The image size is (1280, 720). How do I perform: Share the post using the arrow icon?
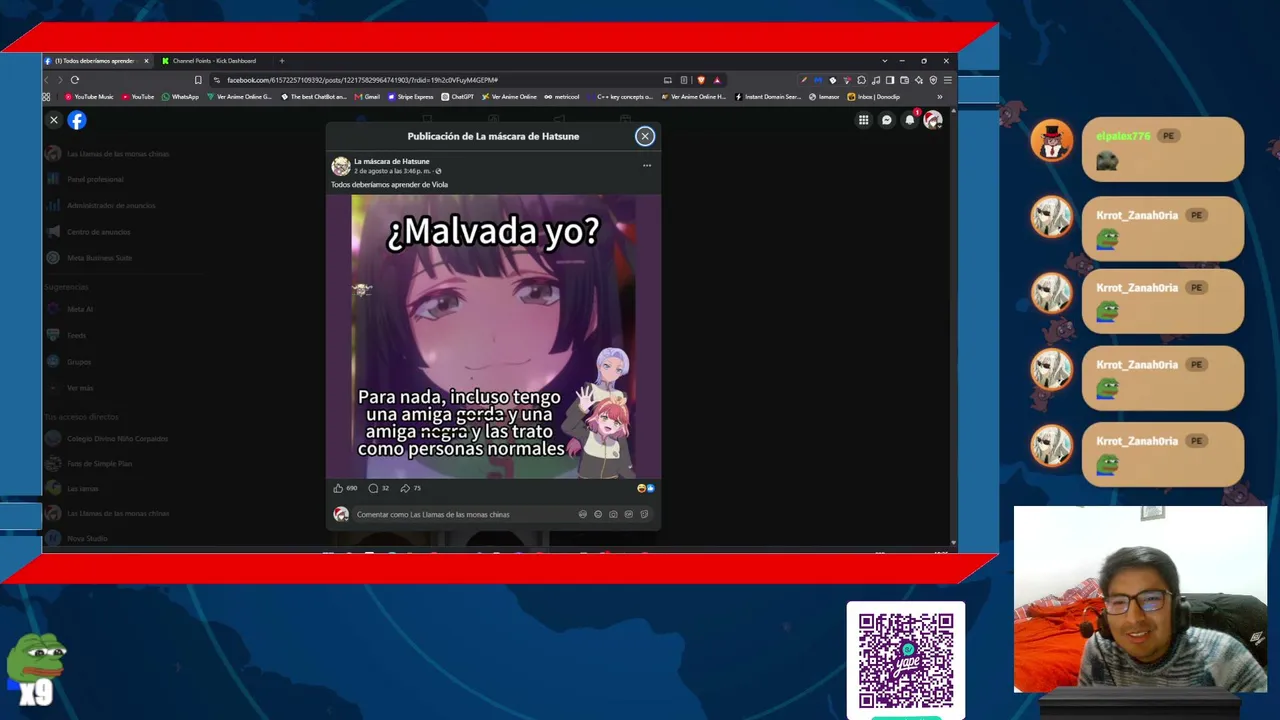[x=405, y=488]
